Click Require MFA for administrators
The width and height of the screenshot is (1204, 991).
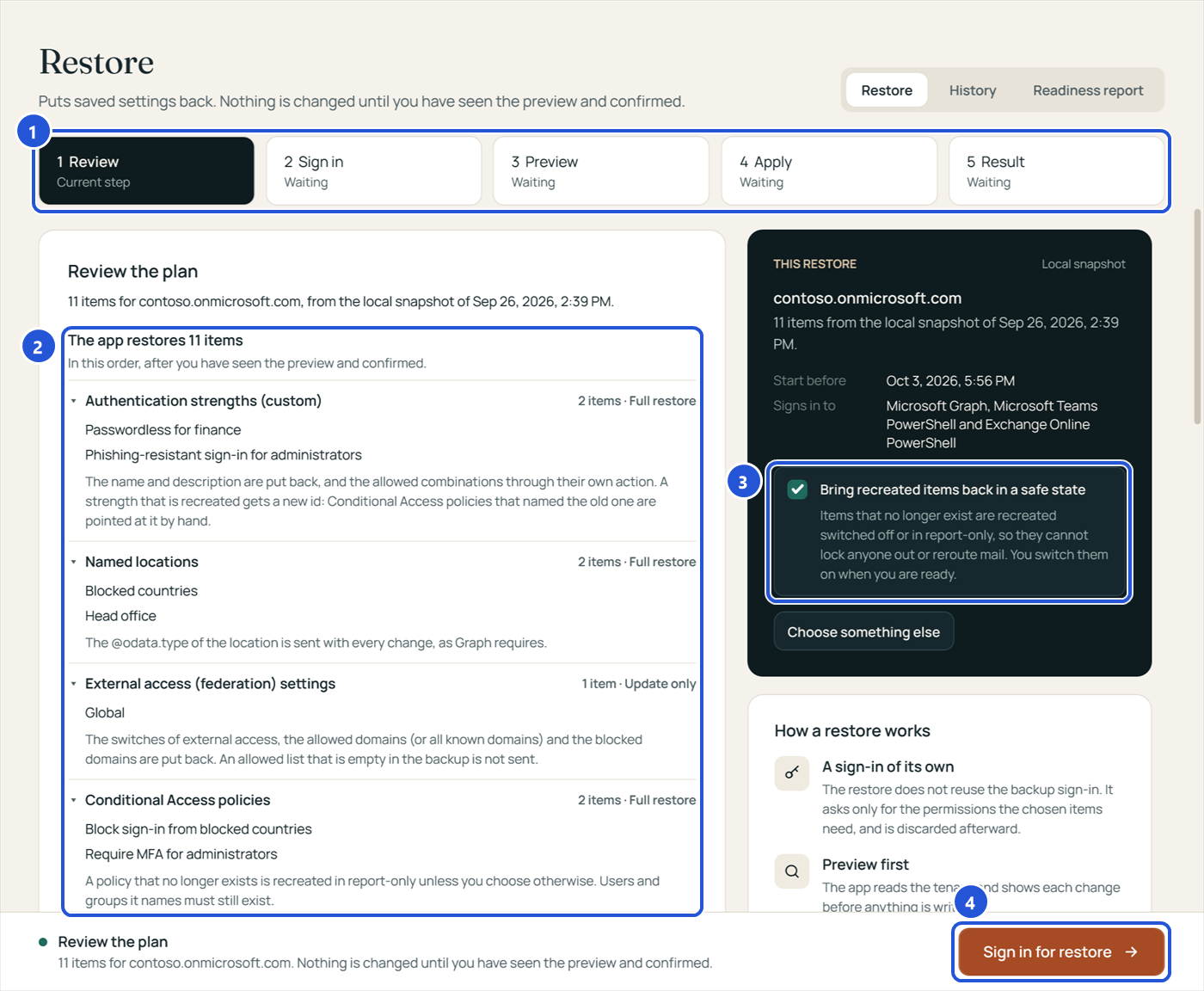pyautogui.click(x=181, y=854)
